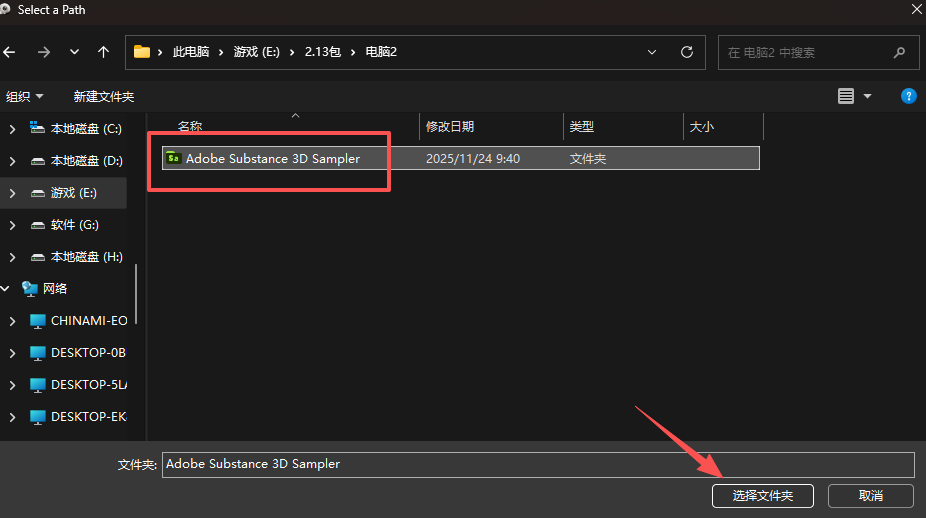Go up one folder level

click(x=103, y=53)
